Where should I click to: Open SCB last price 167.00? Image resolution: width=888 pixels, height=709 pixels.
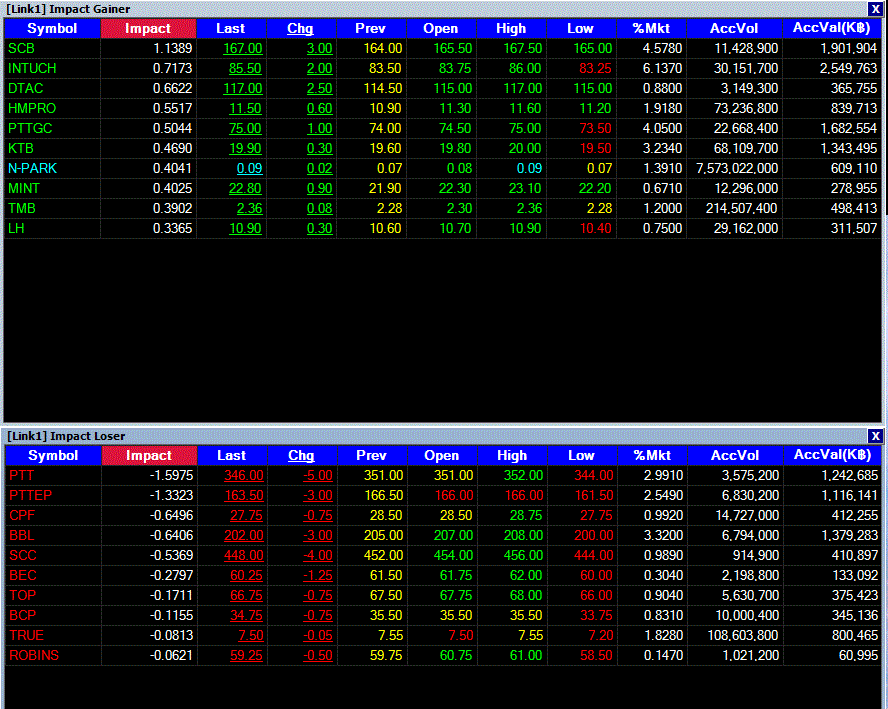(x=243, y=49)
